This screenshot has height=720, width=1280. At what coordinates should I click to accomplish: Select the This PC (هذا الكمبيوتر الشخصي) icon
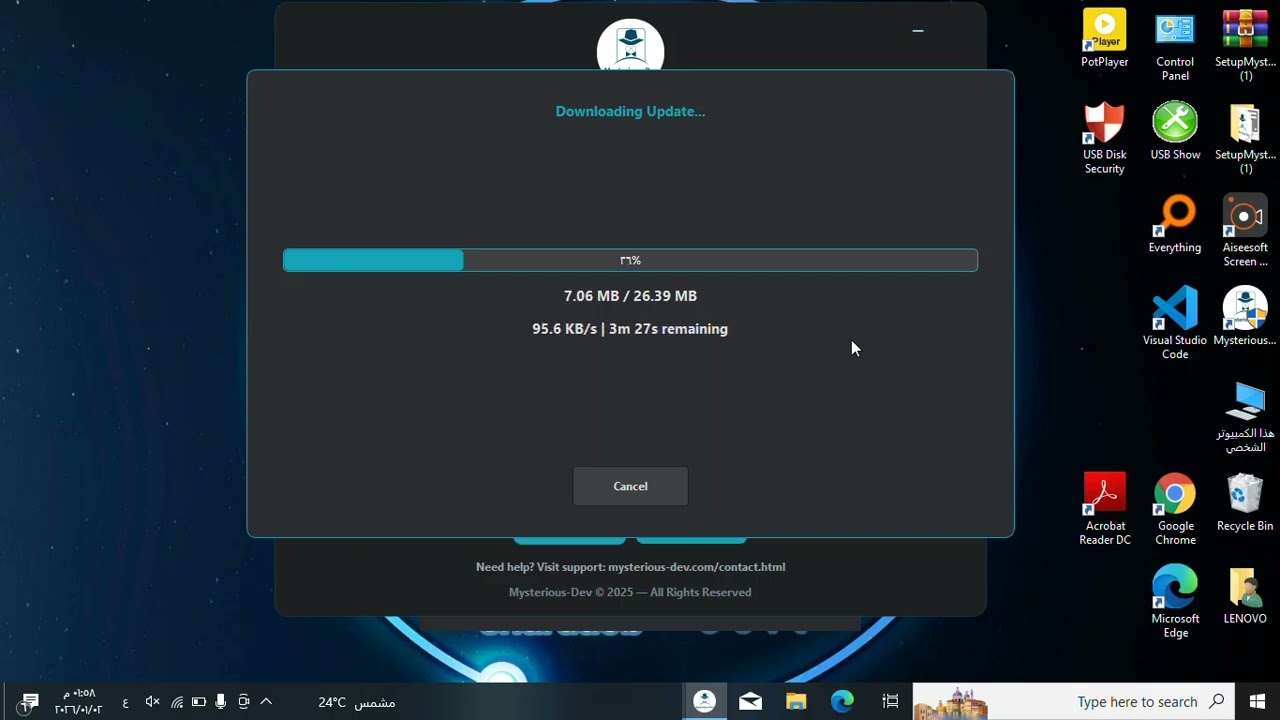(x=1245, y=417)
